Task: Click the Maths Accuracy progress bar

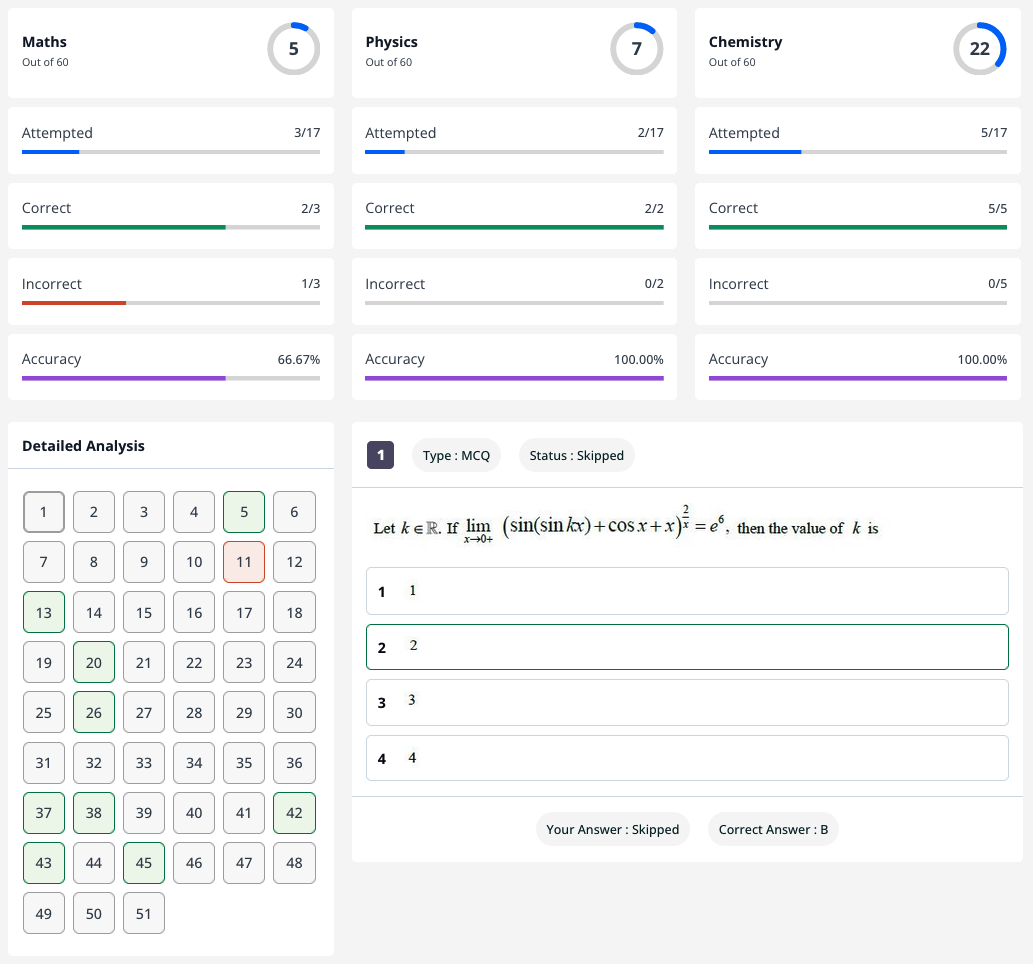Action: tap(171, 378)
